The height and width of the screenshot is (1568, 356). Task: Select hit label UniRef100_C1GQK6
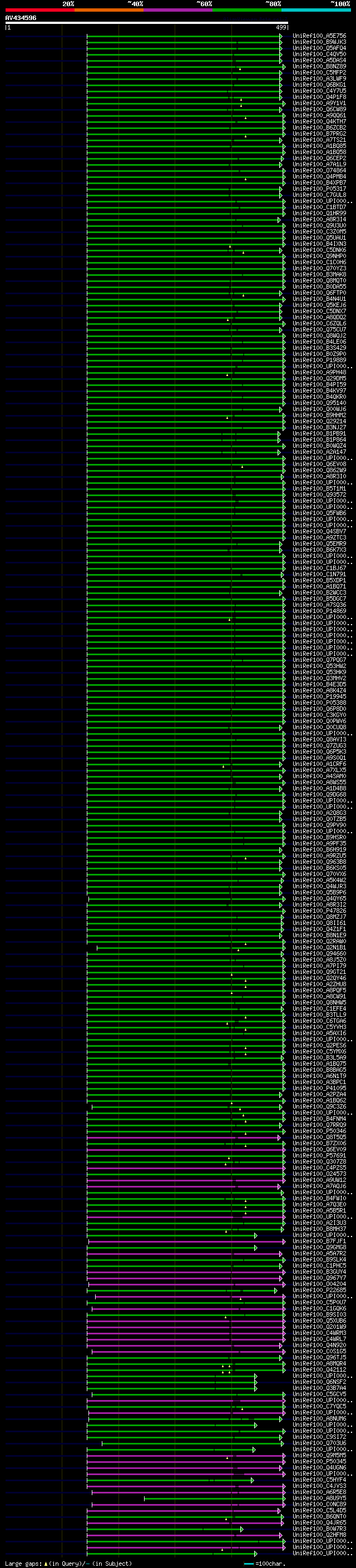[319, 1308]
